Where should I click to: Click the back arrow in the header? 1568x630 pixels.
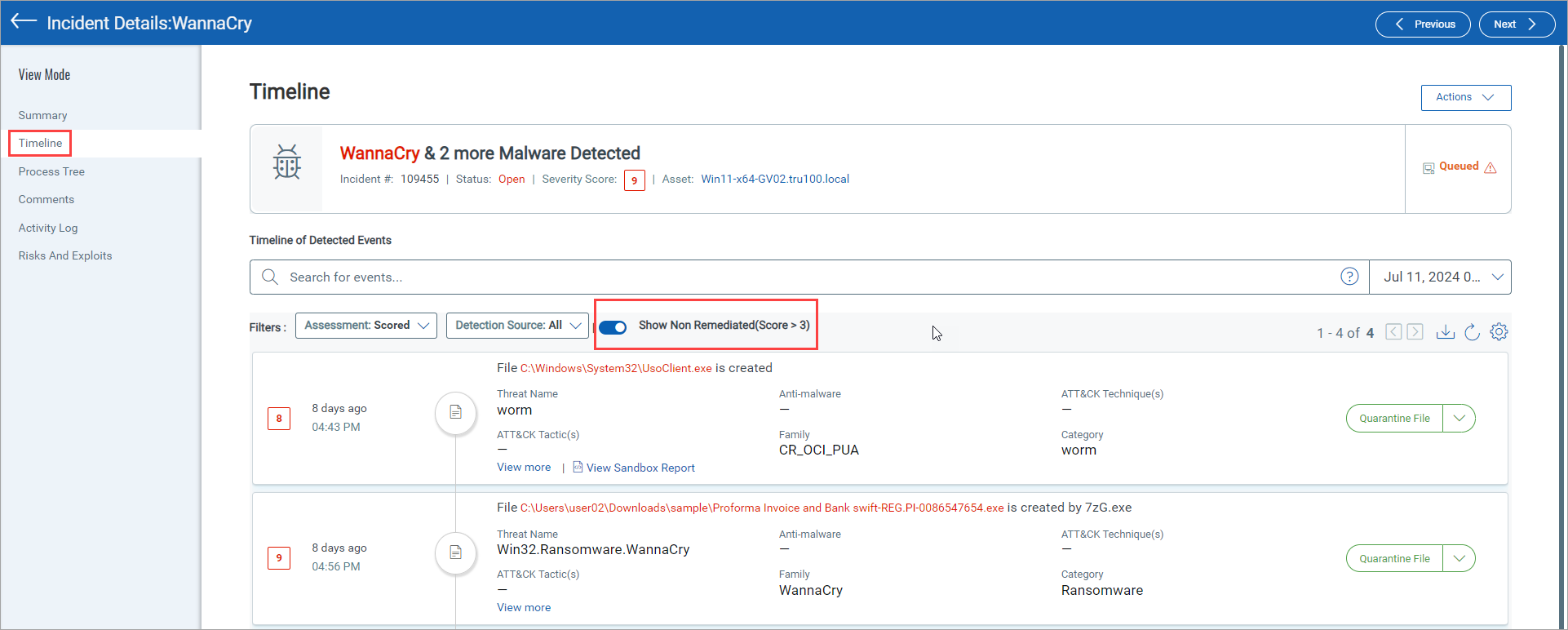[24, 22]
